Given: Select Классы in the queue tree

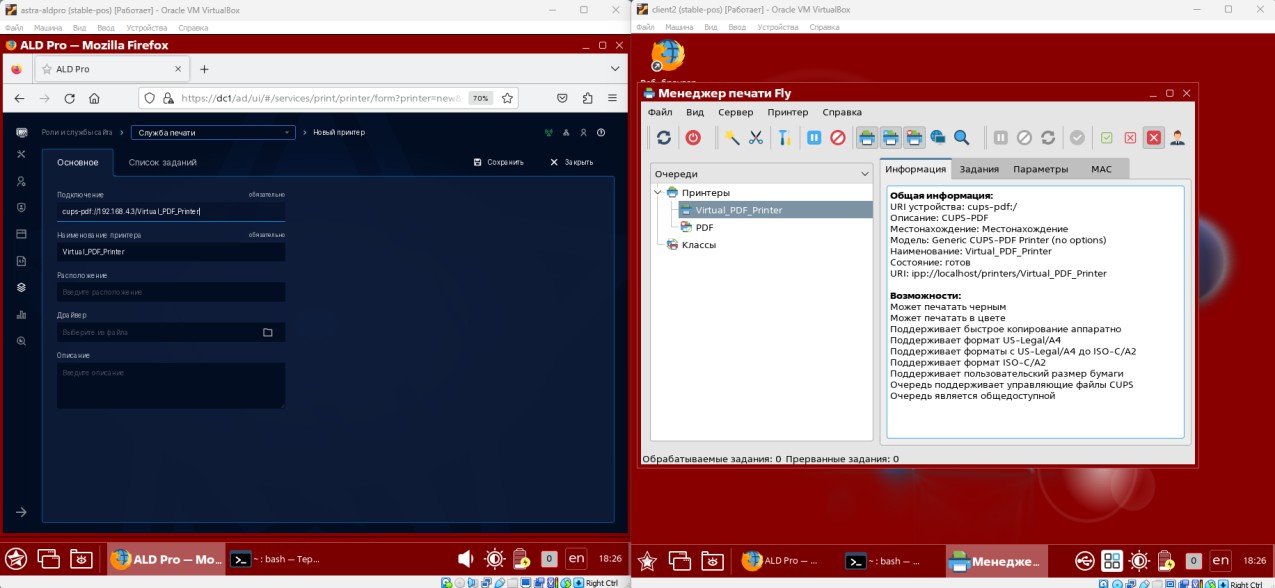Looking at the screenshot, I should [x=698, y=245].
